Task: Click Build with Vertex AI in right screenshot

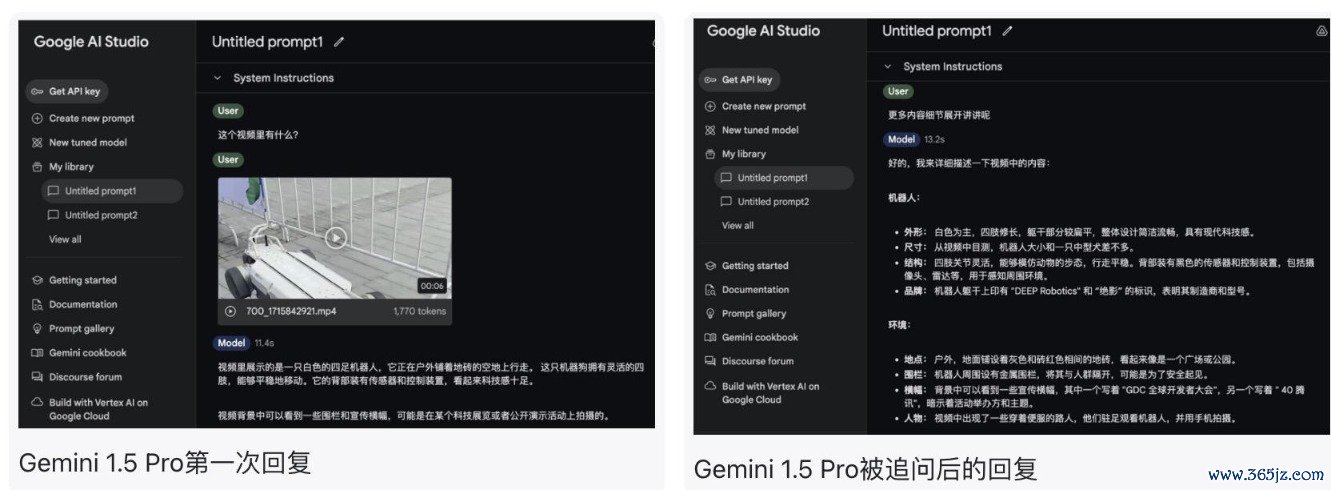Action: pos(762,393)
